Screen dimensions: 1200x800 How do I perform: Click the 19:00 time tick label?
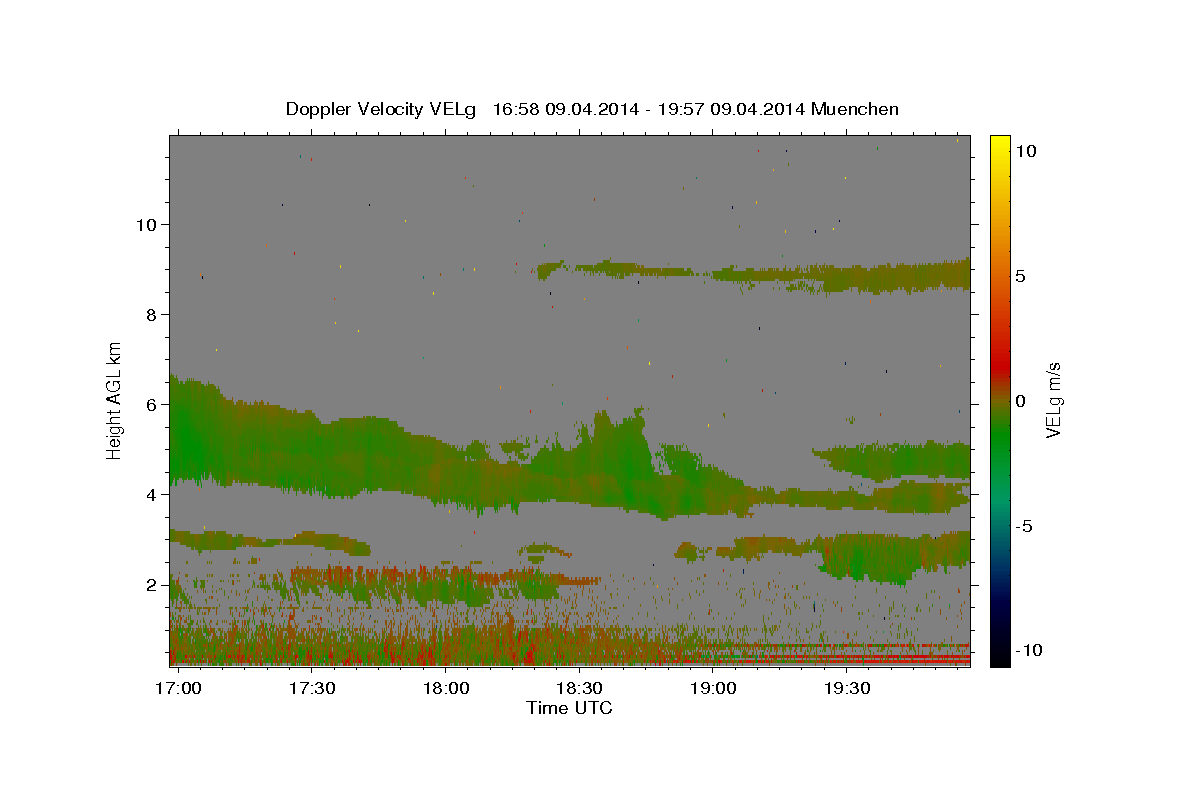pyautogui.click(x=713, y=689)
